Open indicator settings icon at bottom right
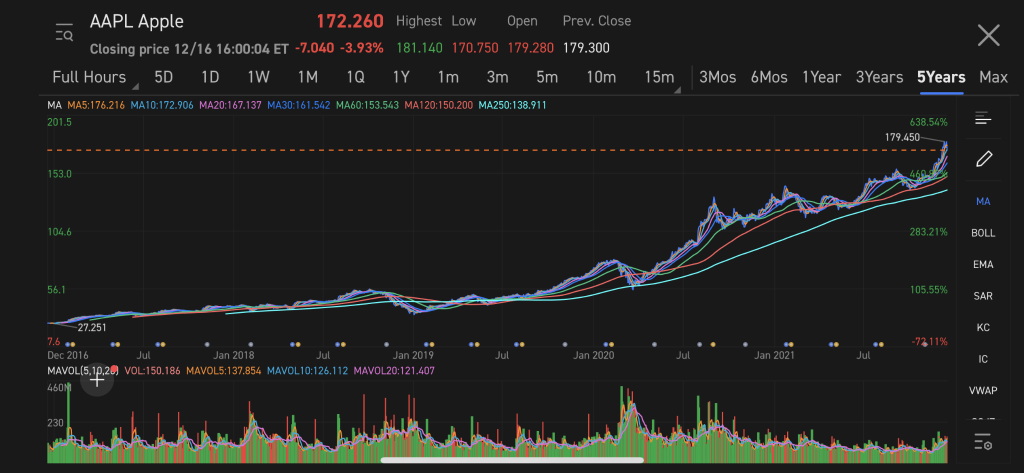Screen dimensions: 1024x473 point(983,442)
